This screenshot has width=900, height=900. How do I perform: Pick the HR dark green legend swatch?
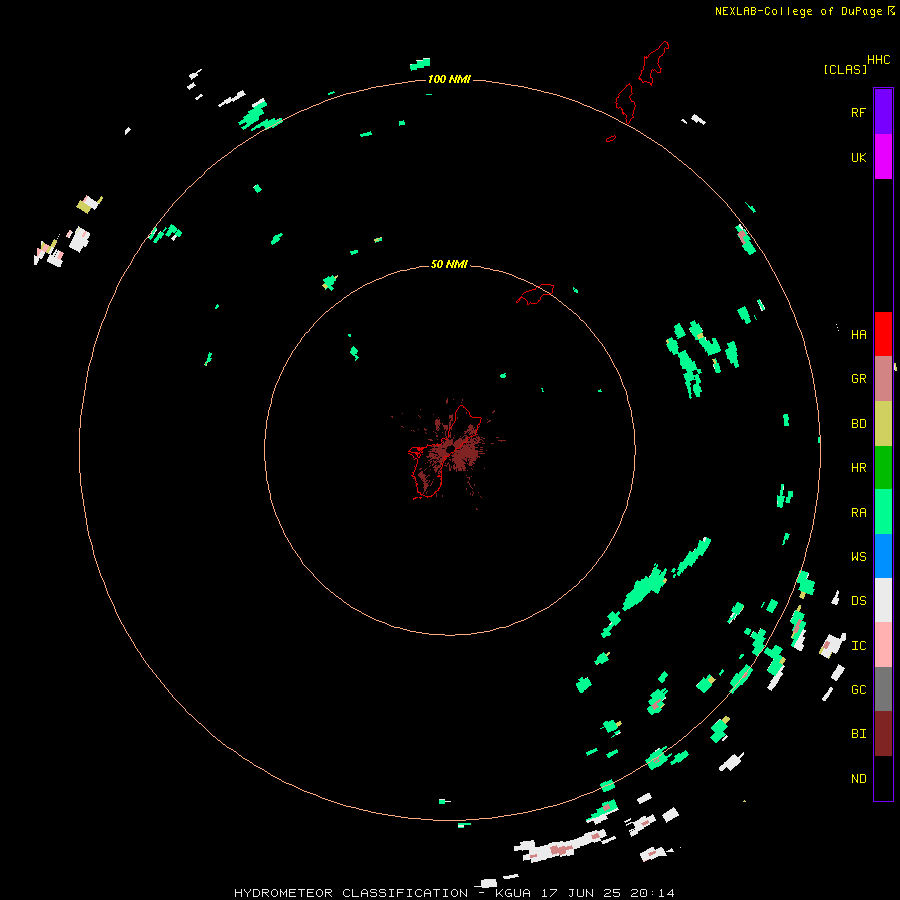(883, 468)
